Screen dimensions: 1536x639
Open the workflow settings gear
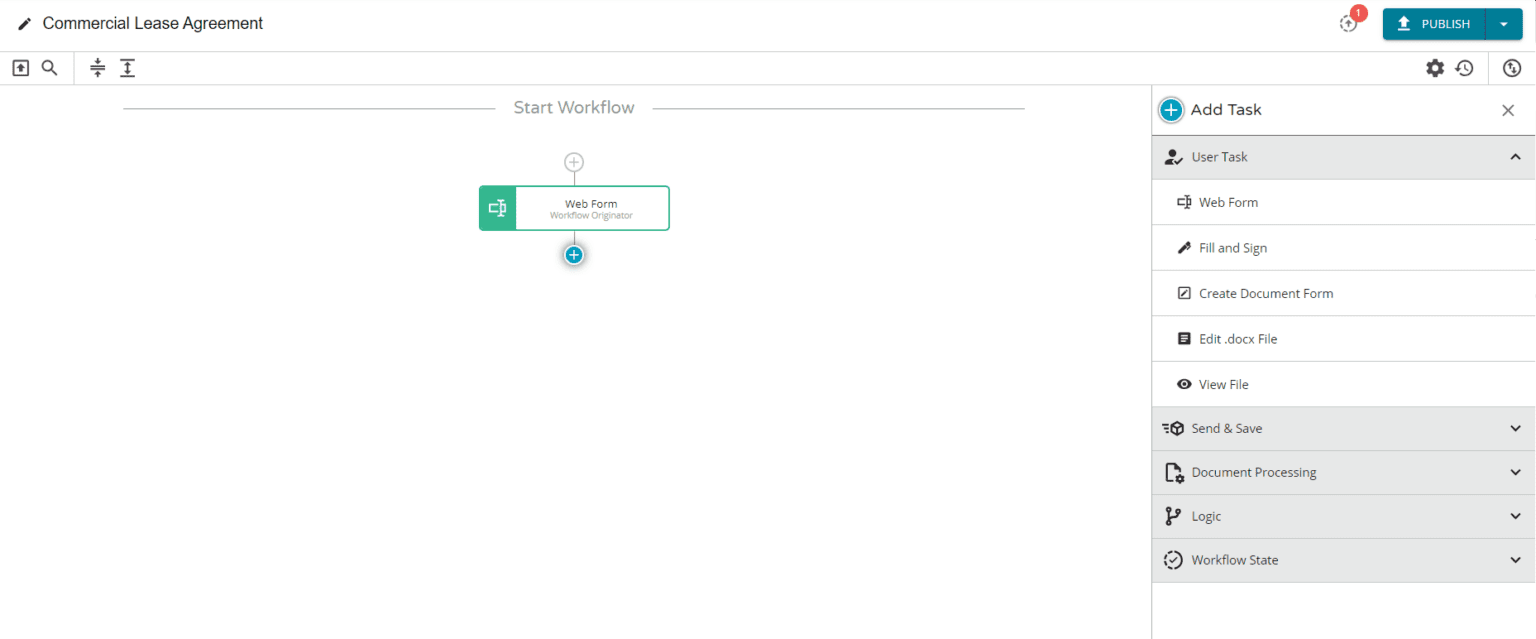point(1435,68)
